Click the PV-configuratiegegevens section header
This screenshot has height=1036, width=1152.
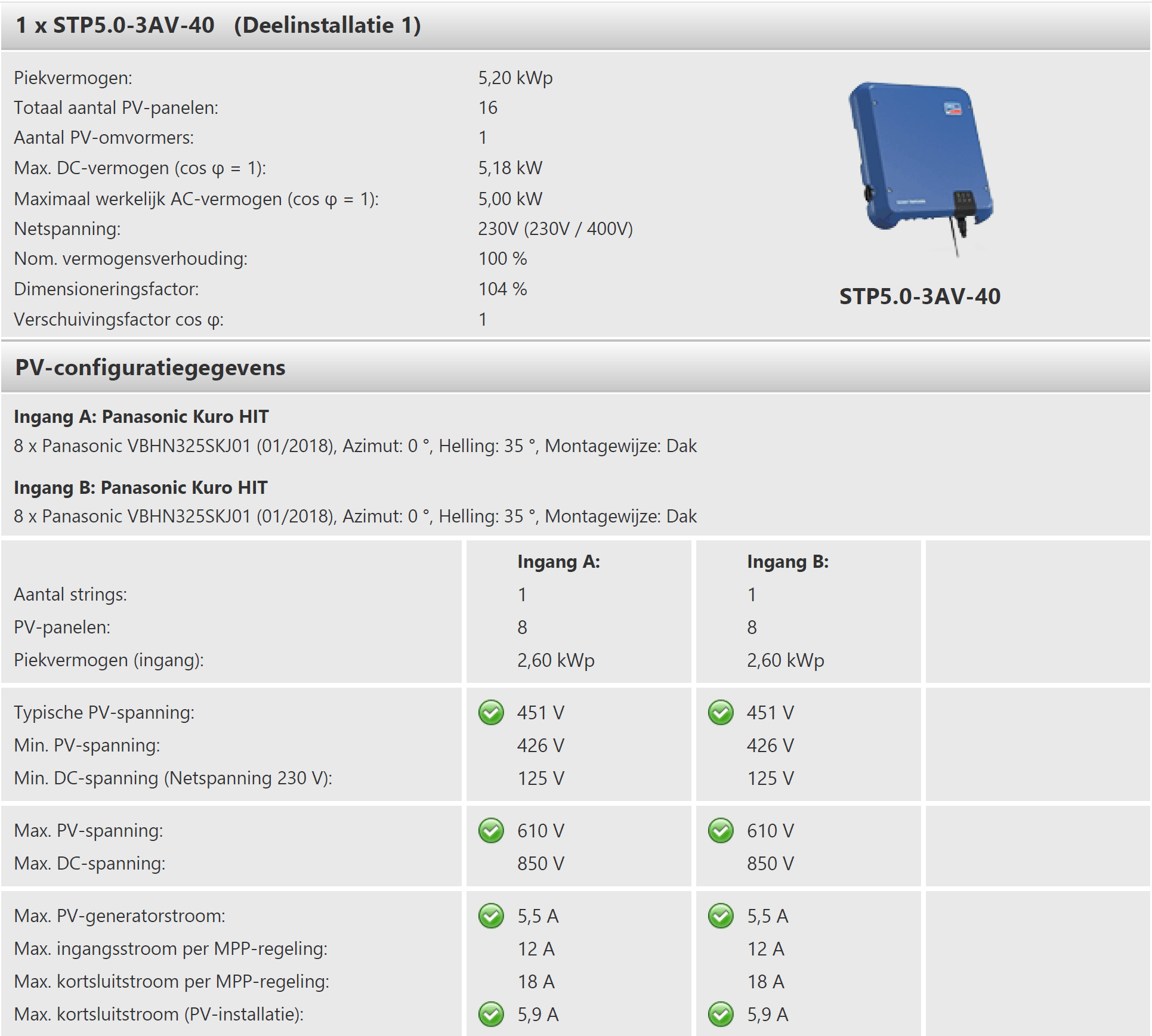coord(150,367)
